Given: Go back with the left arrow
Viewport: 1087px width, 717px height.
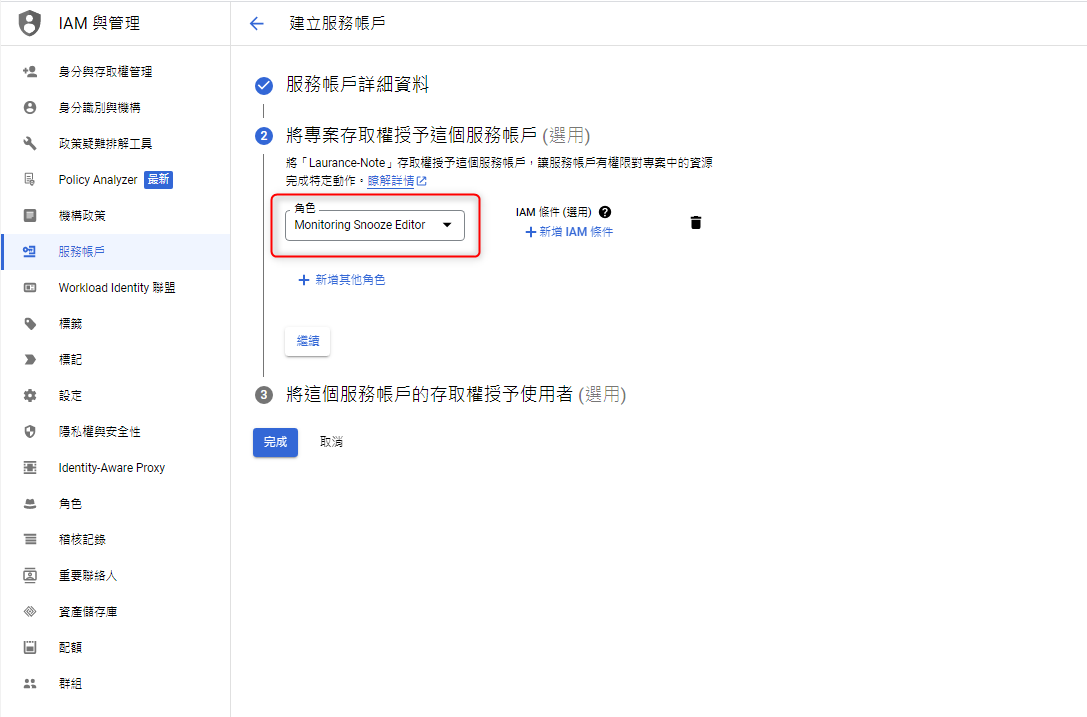Looking at the screenshot, I should (256, 24).
